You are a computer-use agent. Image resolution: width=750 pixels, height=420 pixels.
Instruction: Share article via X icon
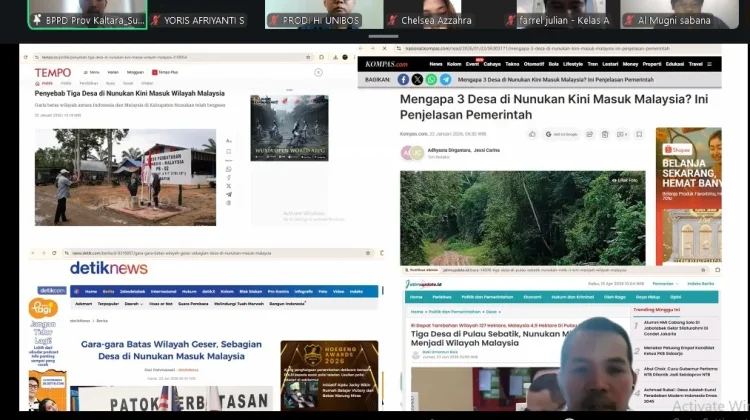417,80
